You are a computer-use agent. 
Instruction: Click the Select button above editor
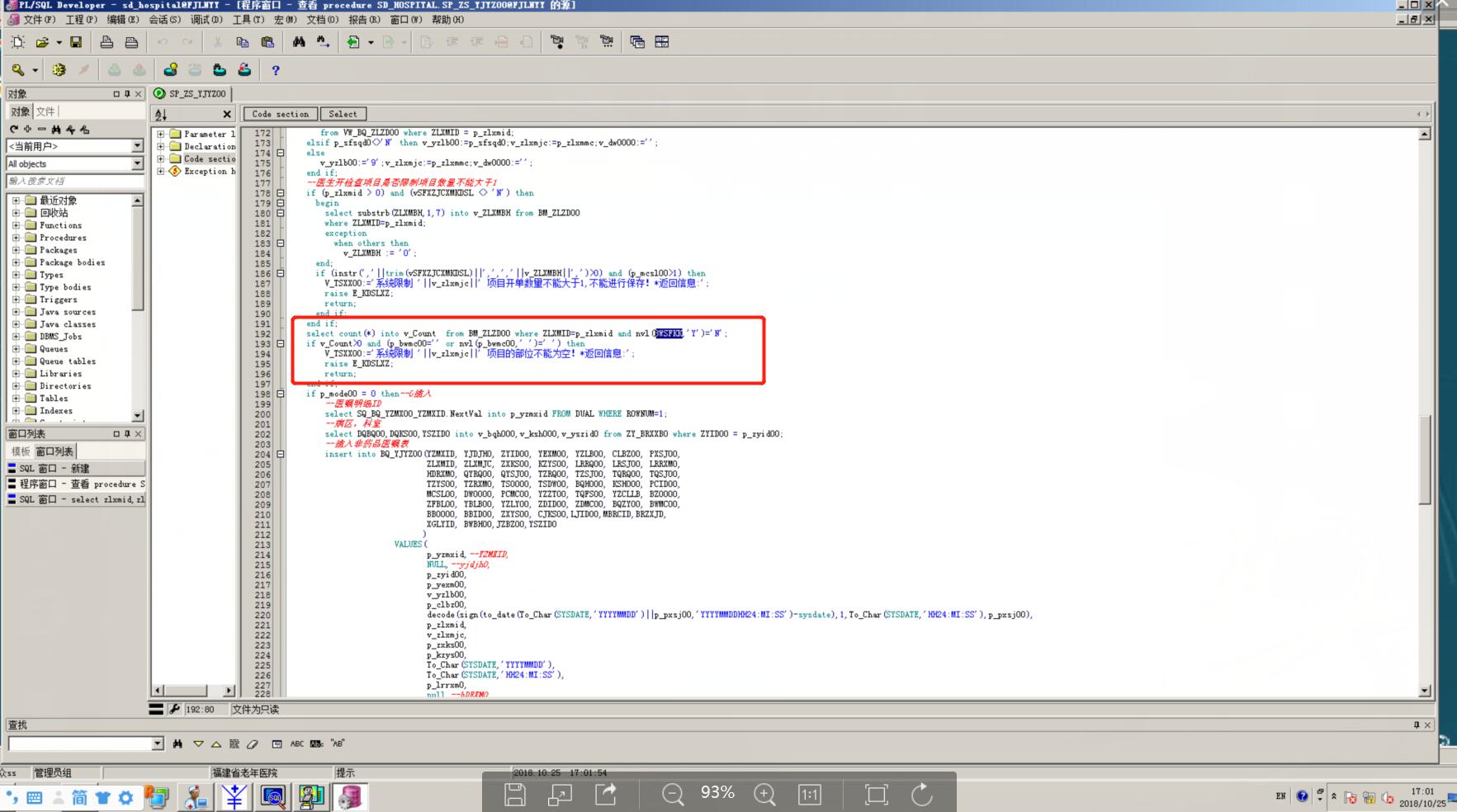pyautogui.click(x=343, y=114)
